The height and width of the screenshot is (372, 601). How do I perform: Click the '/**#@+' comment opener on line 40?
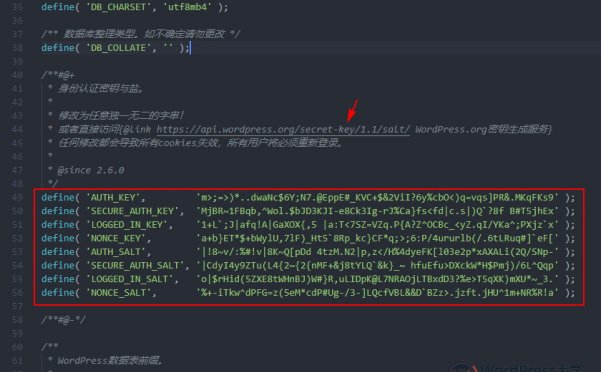click(x=57, y=75)
